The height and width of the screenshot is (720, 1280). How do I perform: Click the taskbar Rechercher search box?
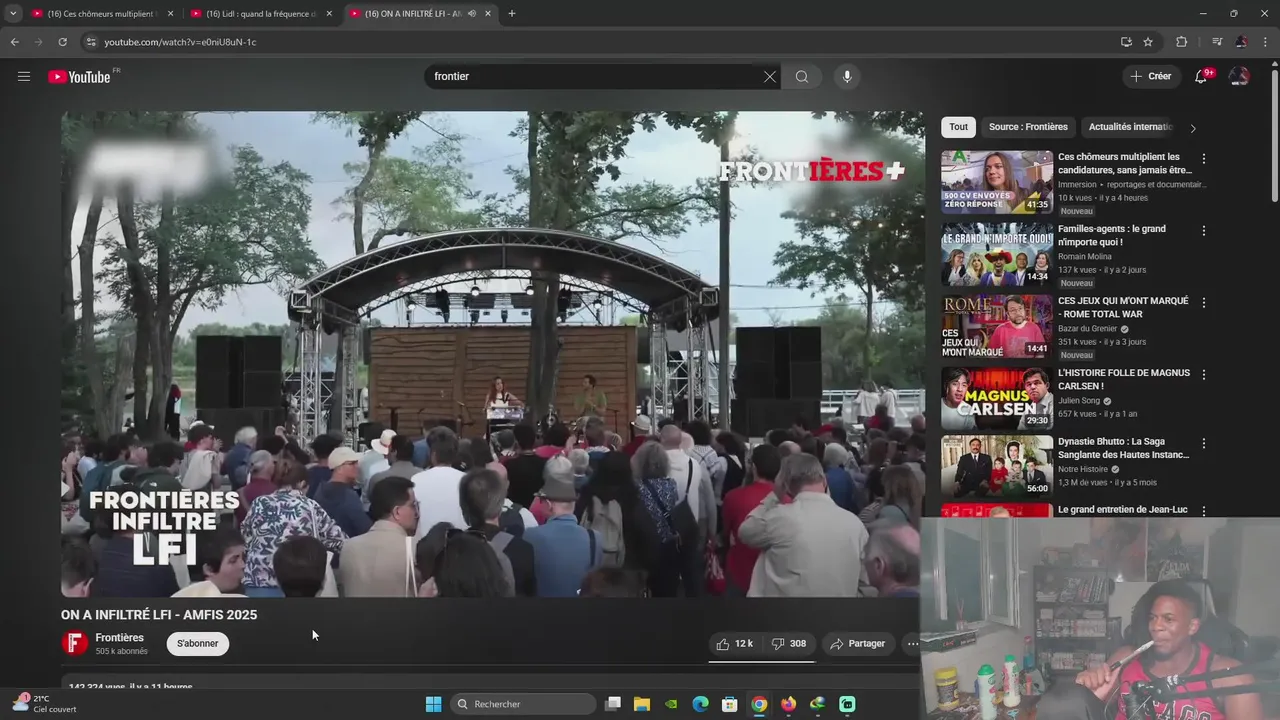pos(523,704)
